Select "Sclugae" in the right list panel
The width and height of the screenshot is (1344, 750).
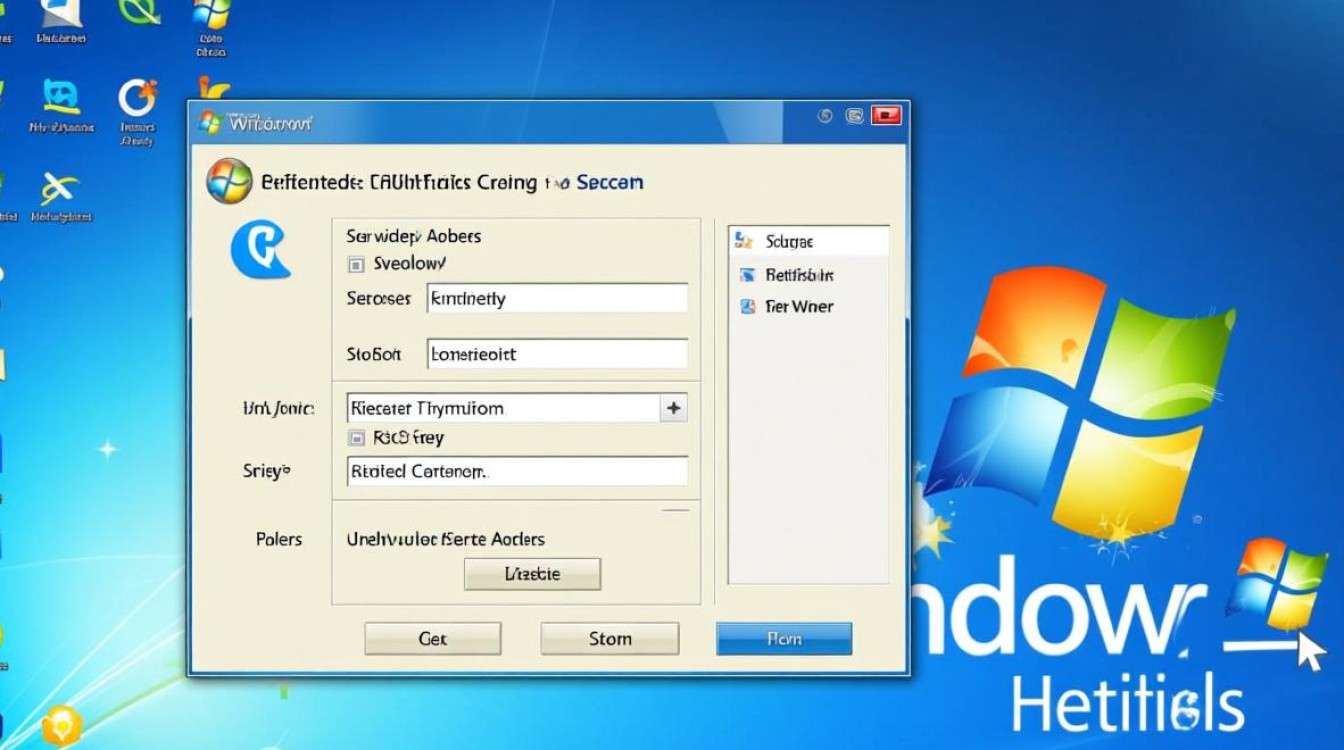tap(789, 241)
